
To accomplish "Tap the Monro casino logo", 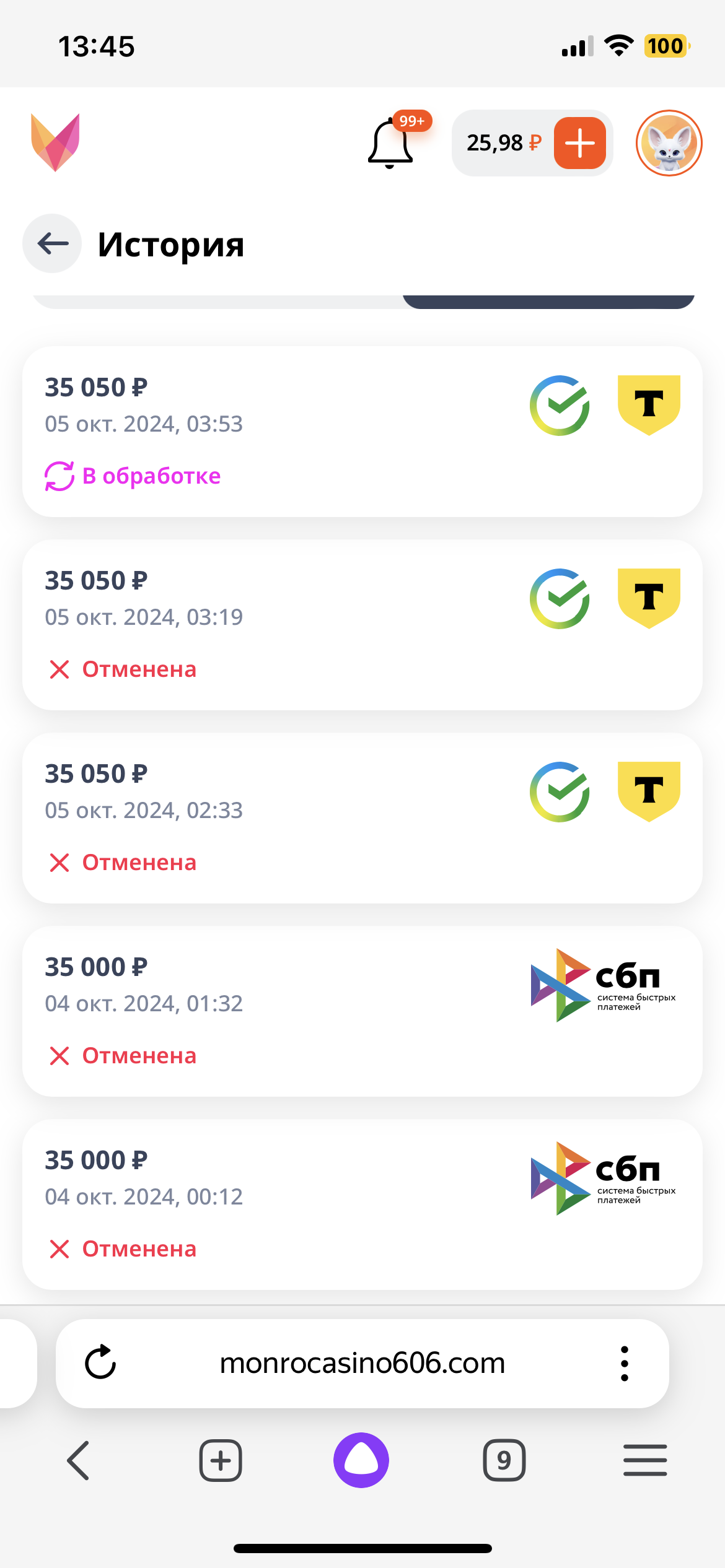I will pyautogui.click(x=55, y=142).
